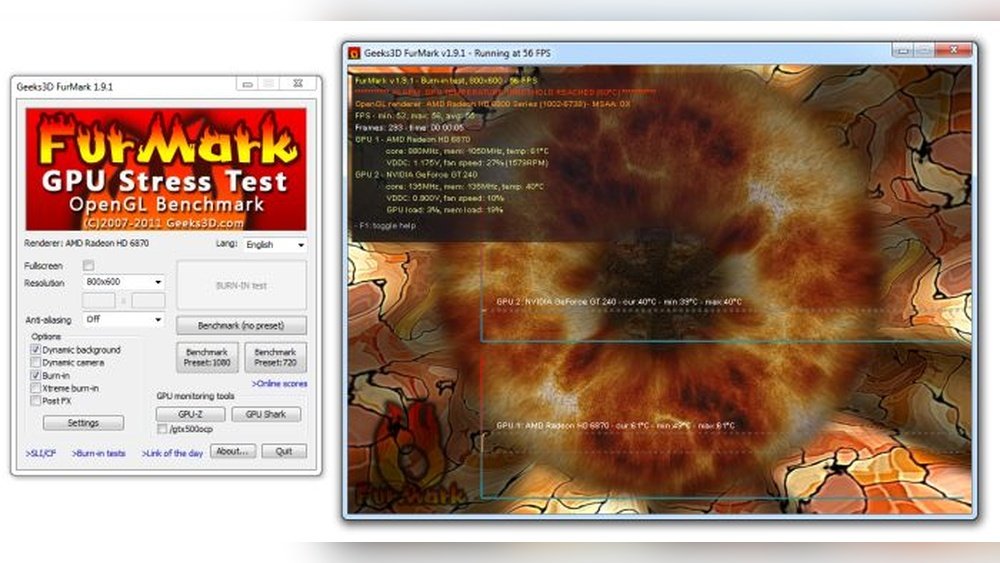Click the Benchmark (no preset) button
The image size is (1000, 563).
click(x=241, y=326)
